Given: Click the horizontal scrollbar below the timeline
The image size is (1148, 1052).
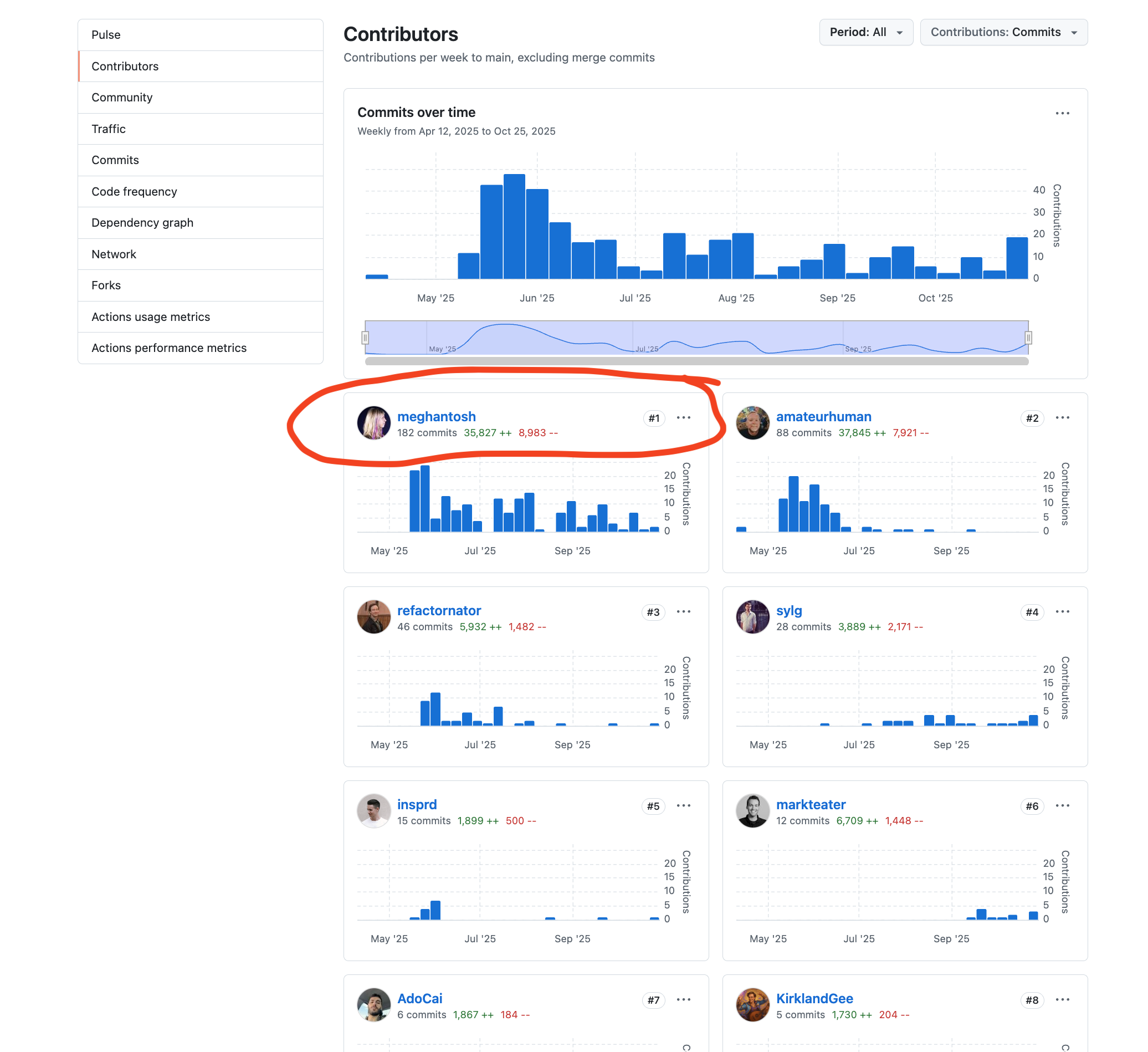Looking at the screenshot, I should (x=696, y=361).
